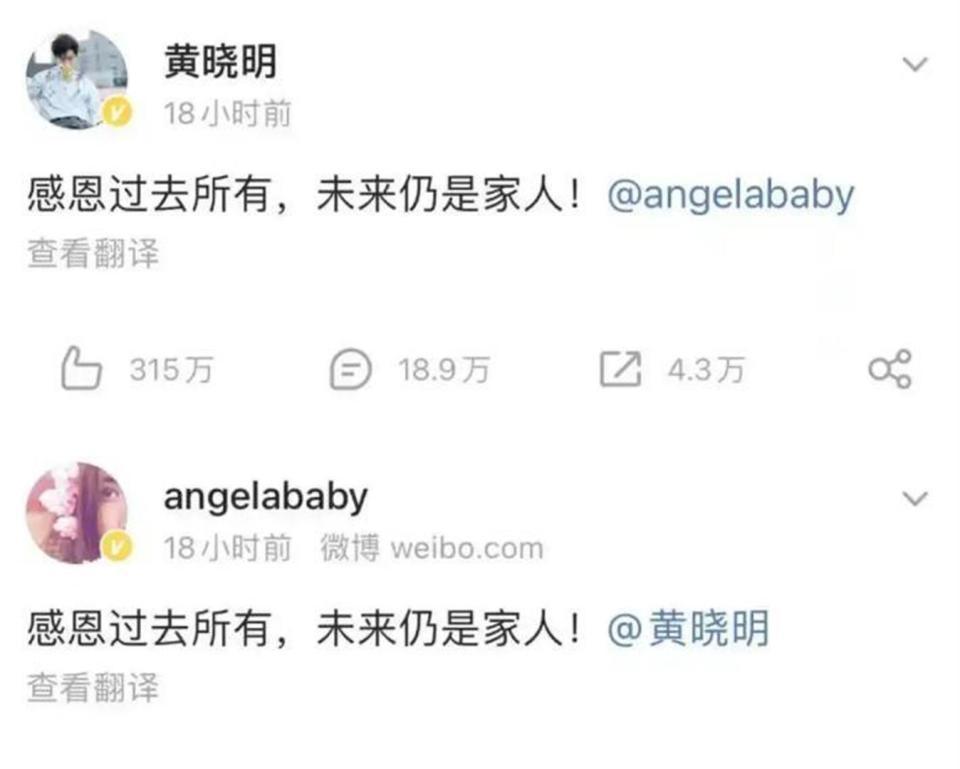Open the @黄晓明 mention link
Viewport: 960px width, 769px height.
tap(688, 629)
